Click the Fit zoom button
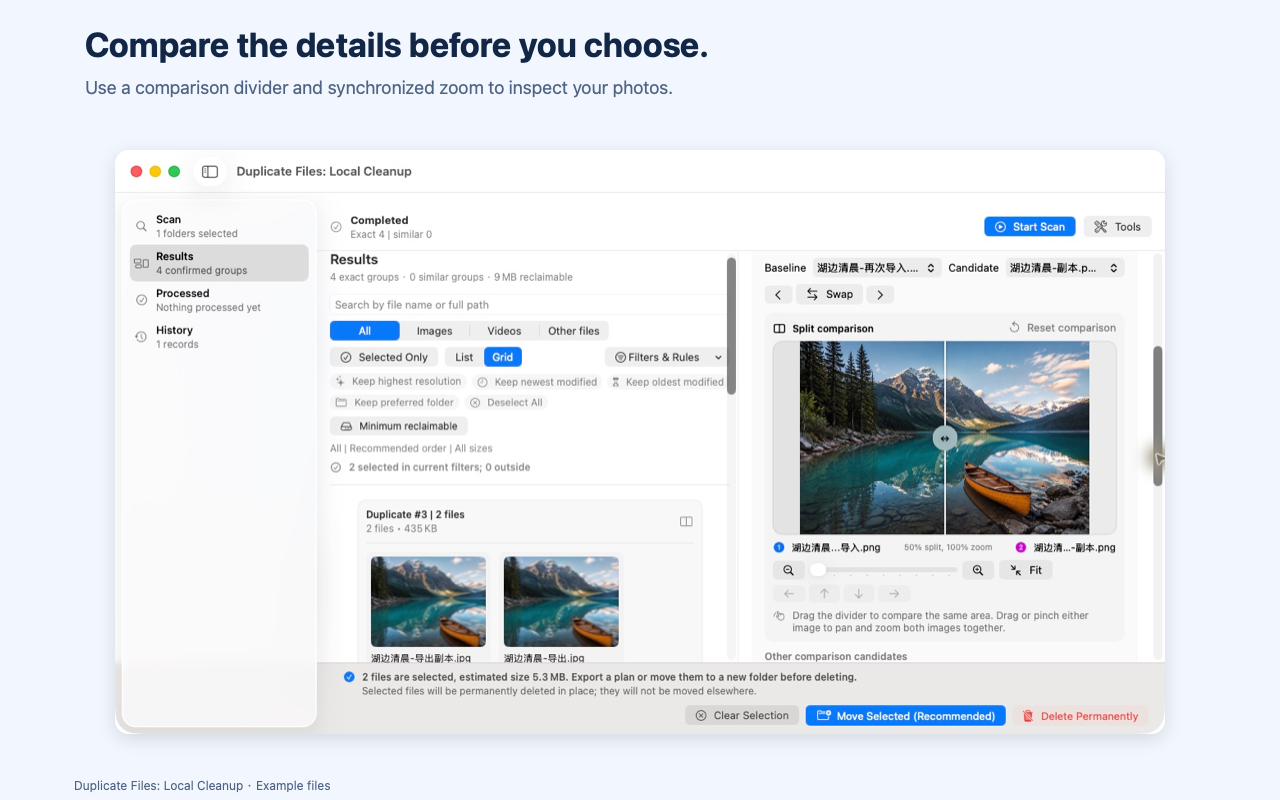 tap(1025, 570)
